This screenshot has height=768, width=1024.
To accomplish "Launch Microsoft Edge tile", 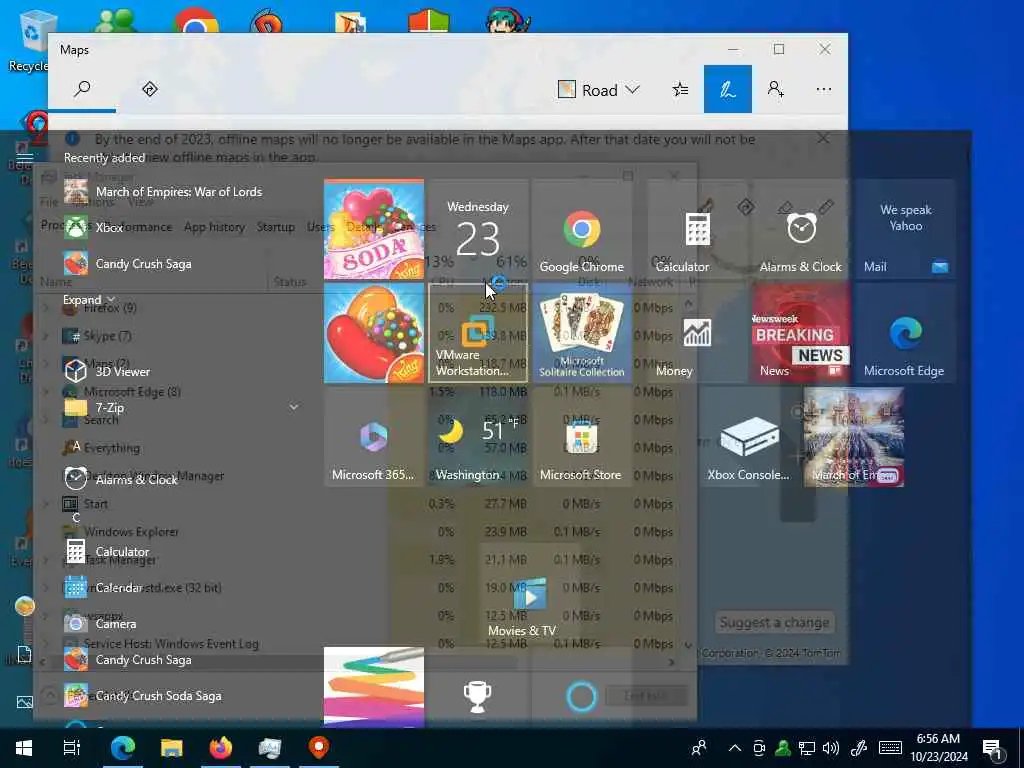I will click(x=905, y=333).
